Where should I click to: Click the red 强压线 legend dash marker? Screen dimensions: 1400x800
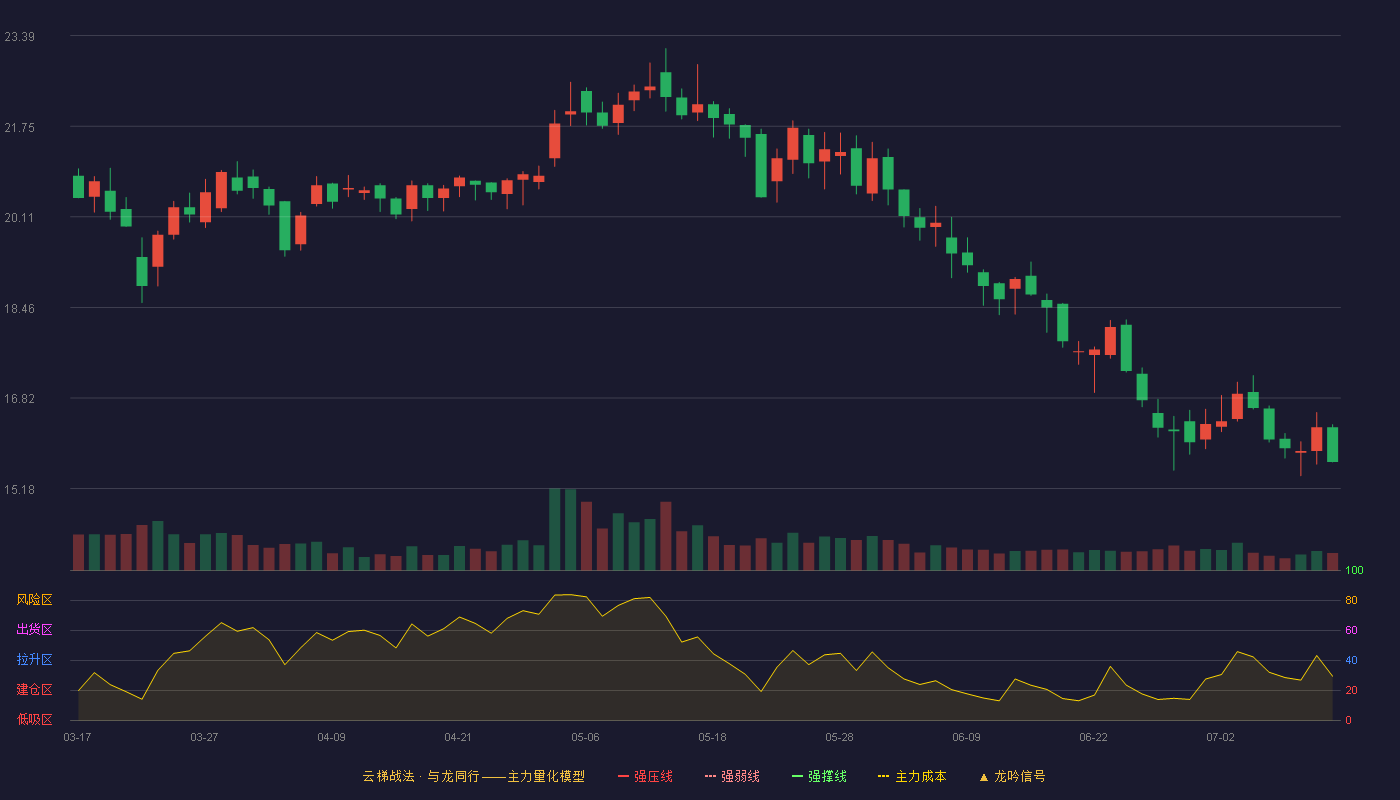[x=624, y=776]
